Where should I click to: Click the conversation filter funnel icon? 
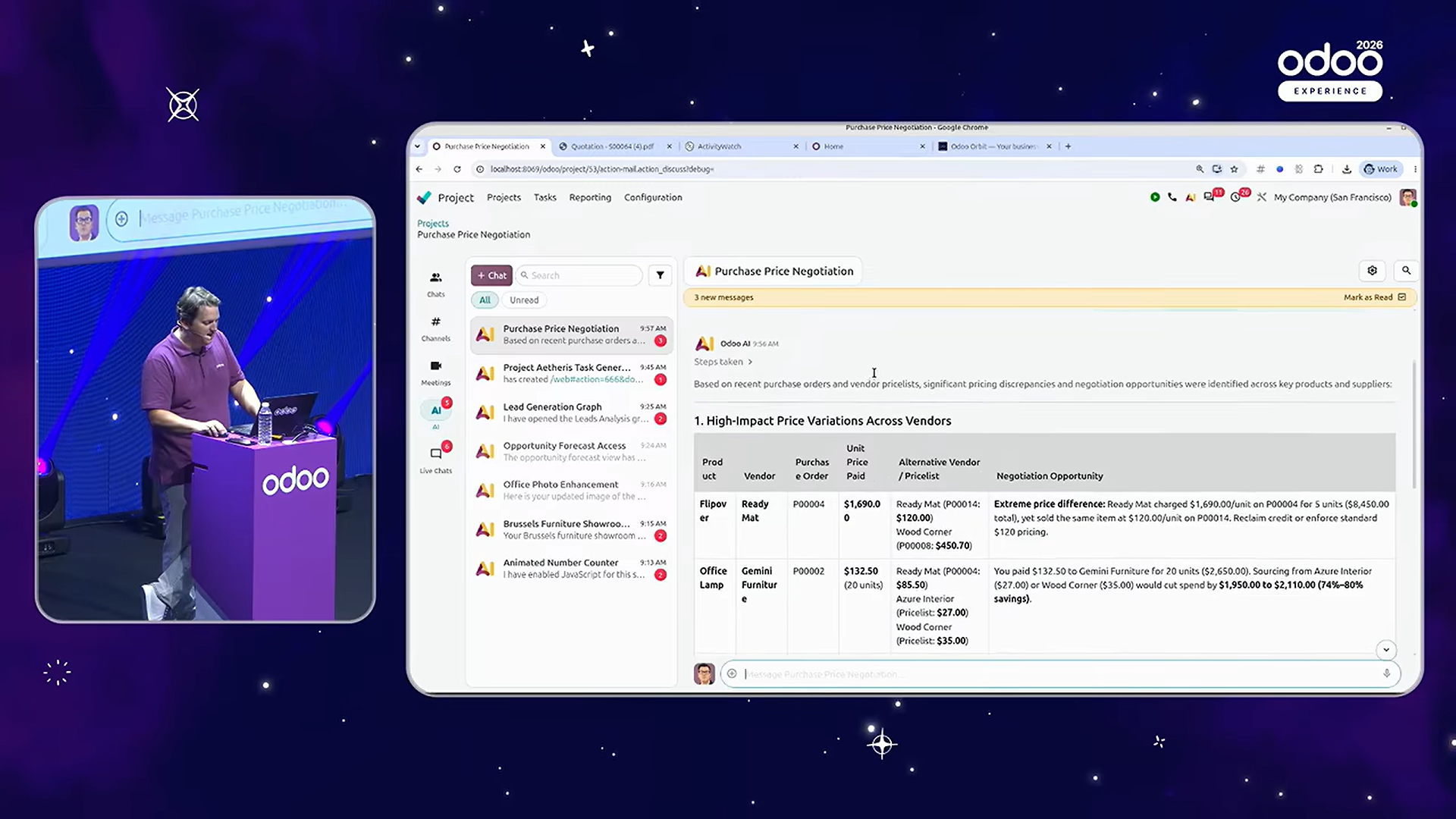[x=660, y=275]
